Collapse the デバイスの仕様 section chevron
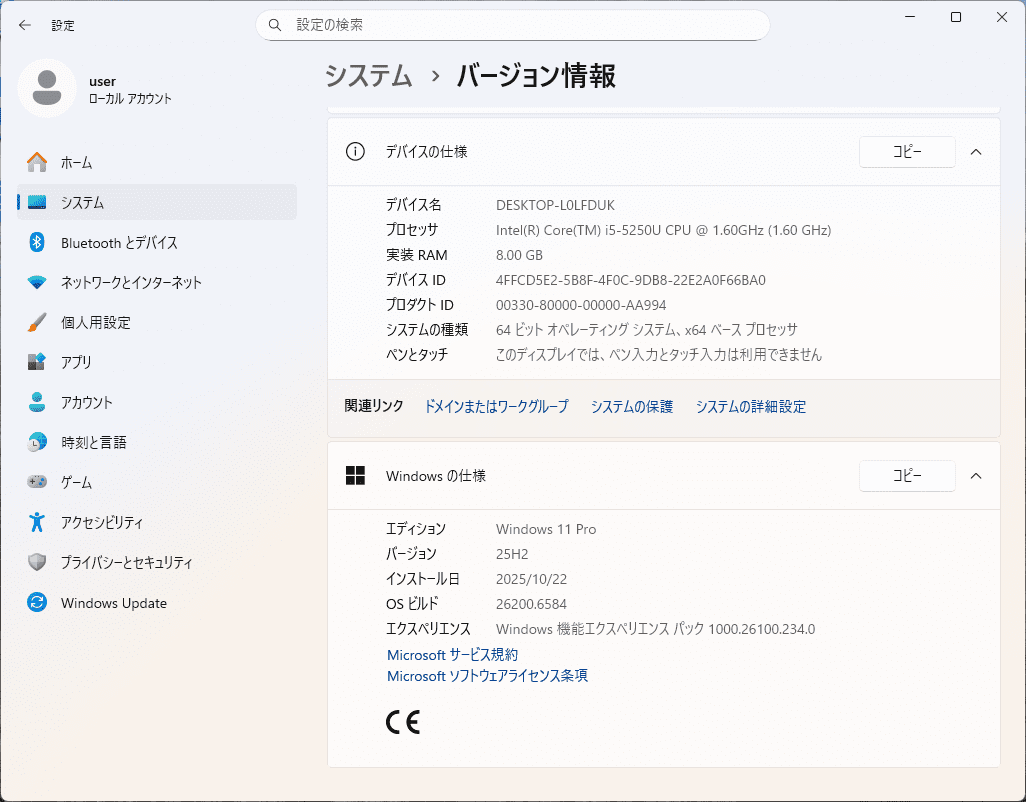Viewport: 1026px width, 802px height. (x=976, y=152)
